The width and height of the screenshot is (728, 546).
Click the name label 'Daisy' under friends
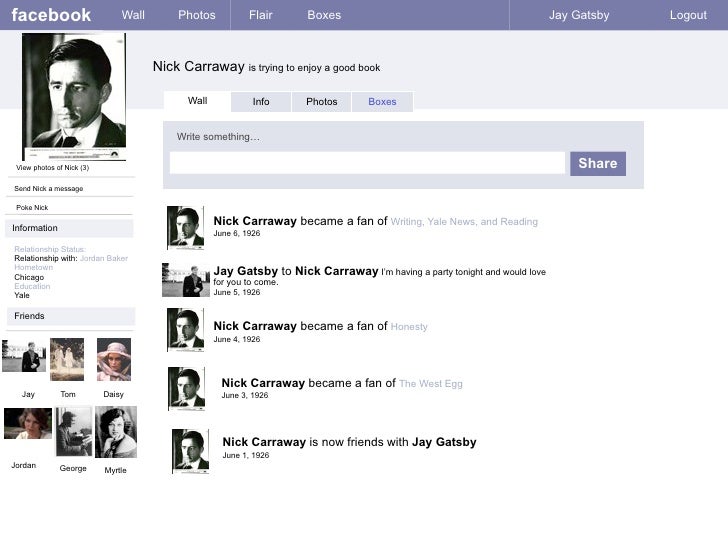pyautogui.click(x=114, y=394)
